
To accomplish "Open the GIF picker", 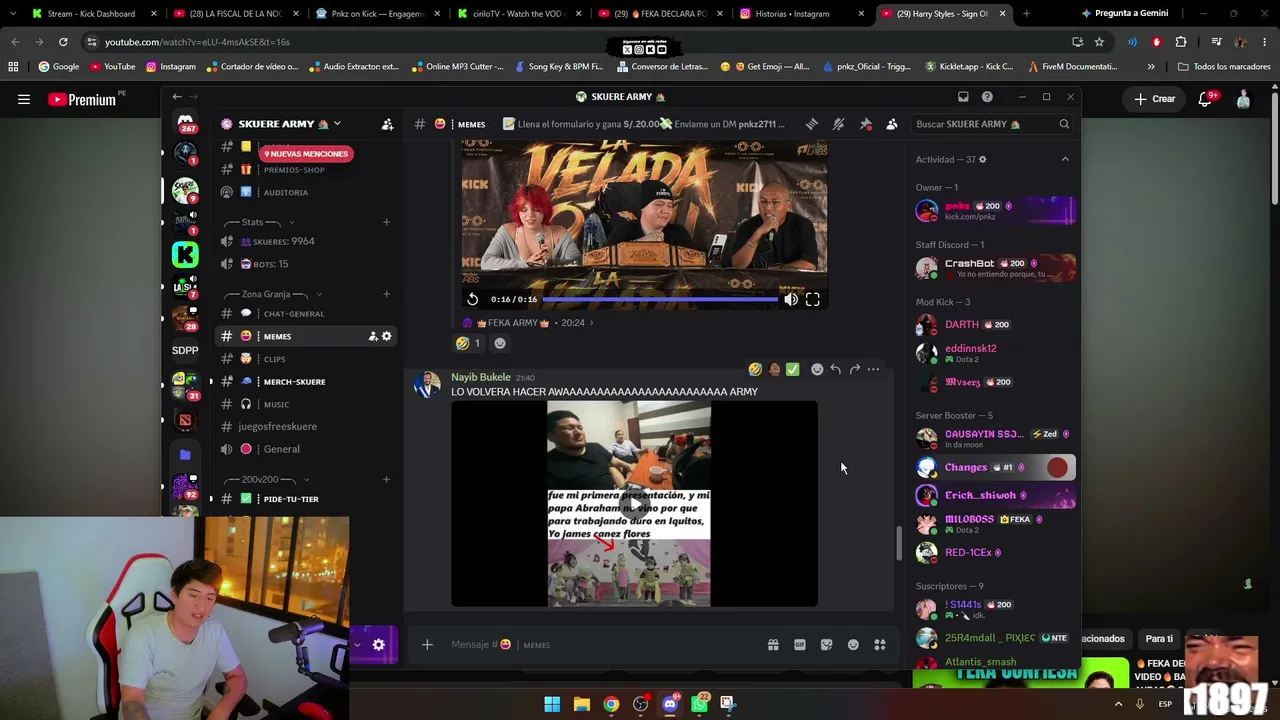I will click(x=800, y=645).
